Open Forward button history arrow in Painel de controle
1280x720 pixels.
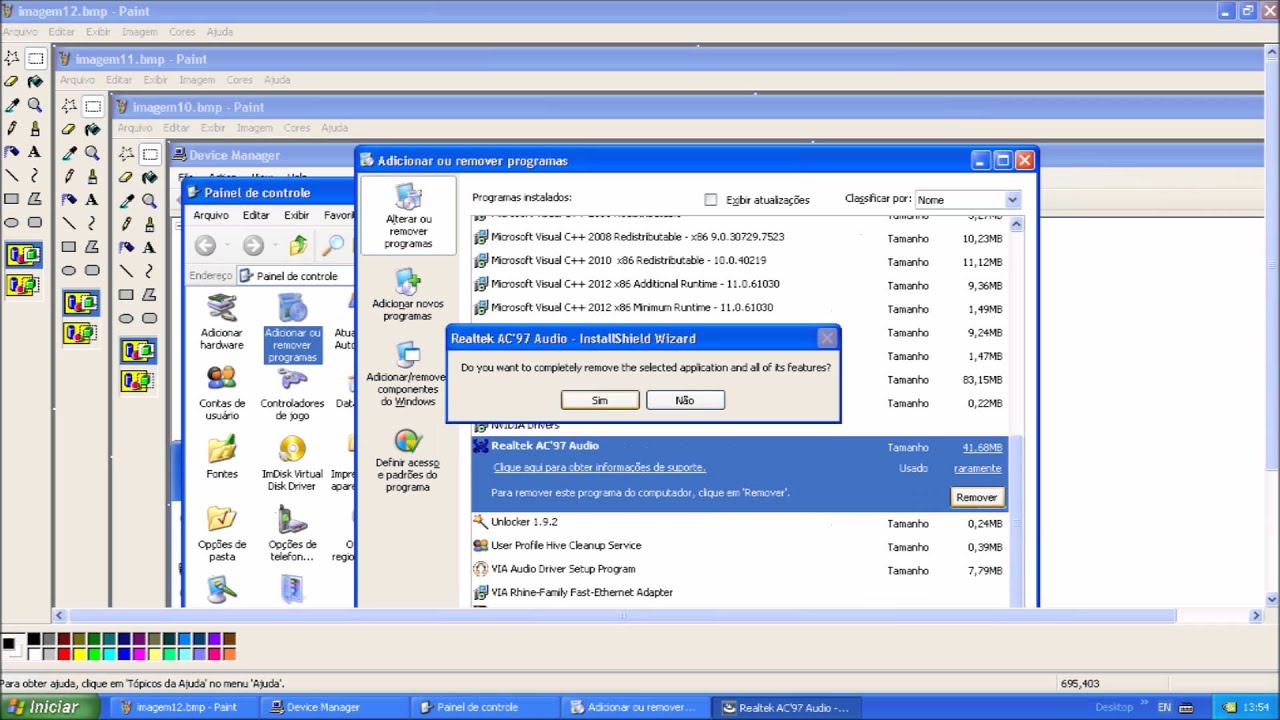276,245
